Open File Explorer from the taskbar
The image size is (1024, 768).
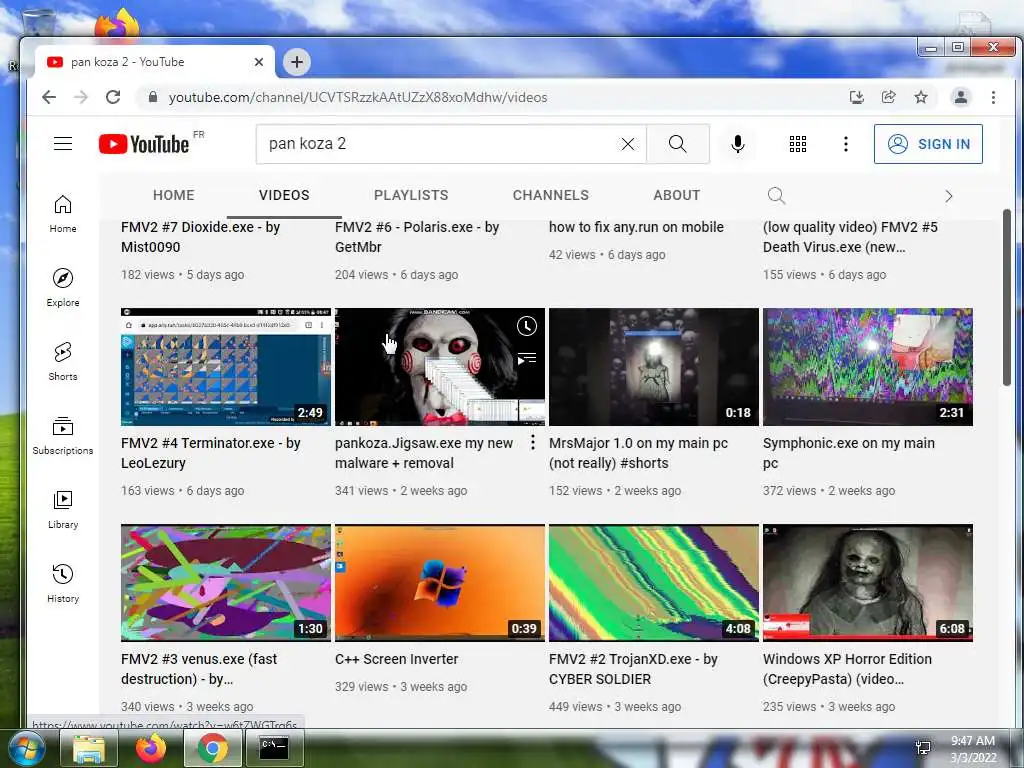(x=89, y=748)
